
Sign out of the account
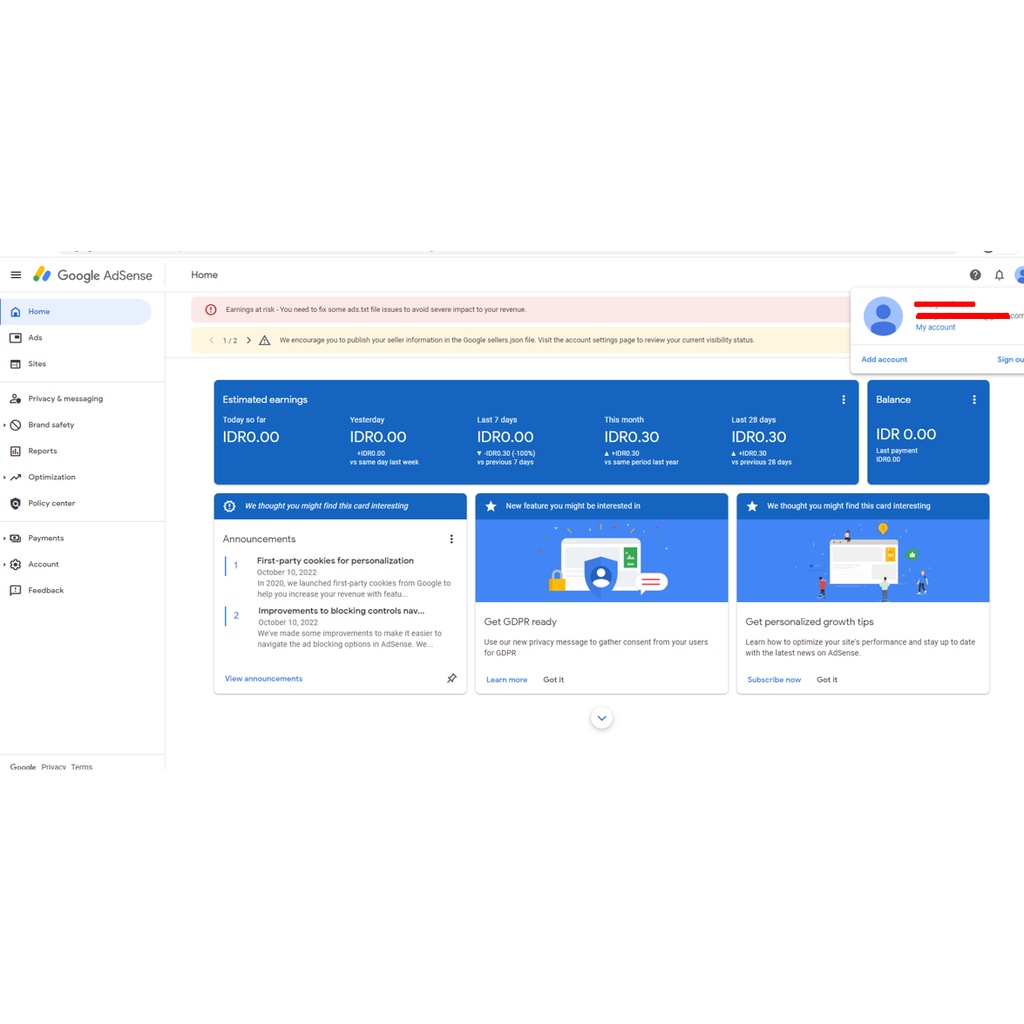[1010, 358]
